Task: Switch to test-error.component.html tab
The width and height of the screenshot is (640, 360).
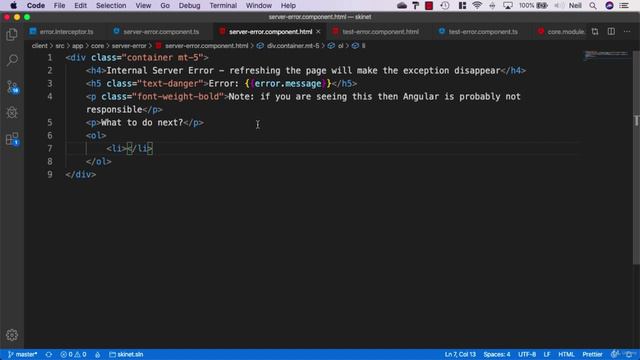Action: tap(376, 31)
